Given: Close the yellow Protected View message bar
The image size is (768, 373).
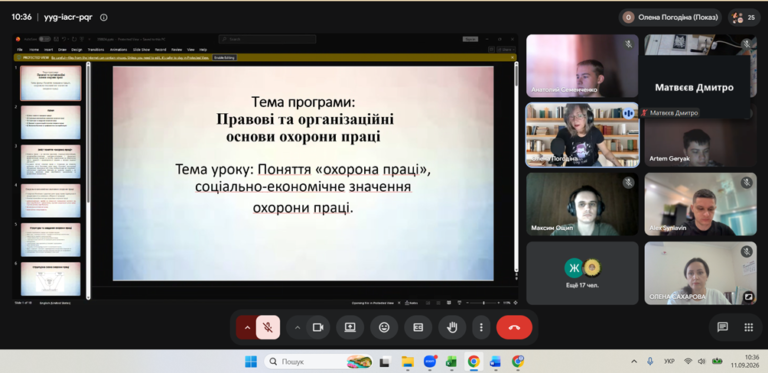Looking at the screenshot, I should tap(512, 57).
